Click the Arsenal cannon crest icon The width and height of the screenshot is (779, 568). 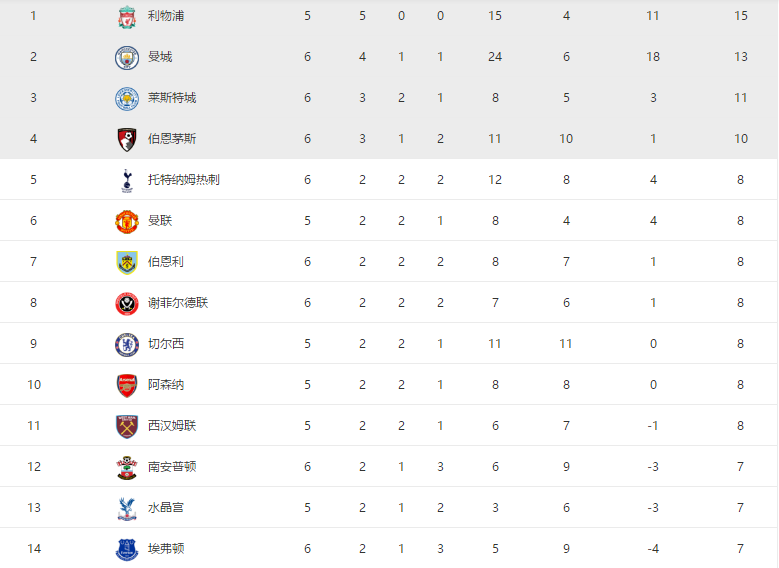pos(126,385)
